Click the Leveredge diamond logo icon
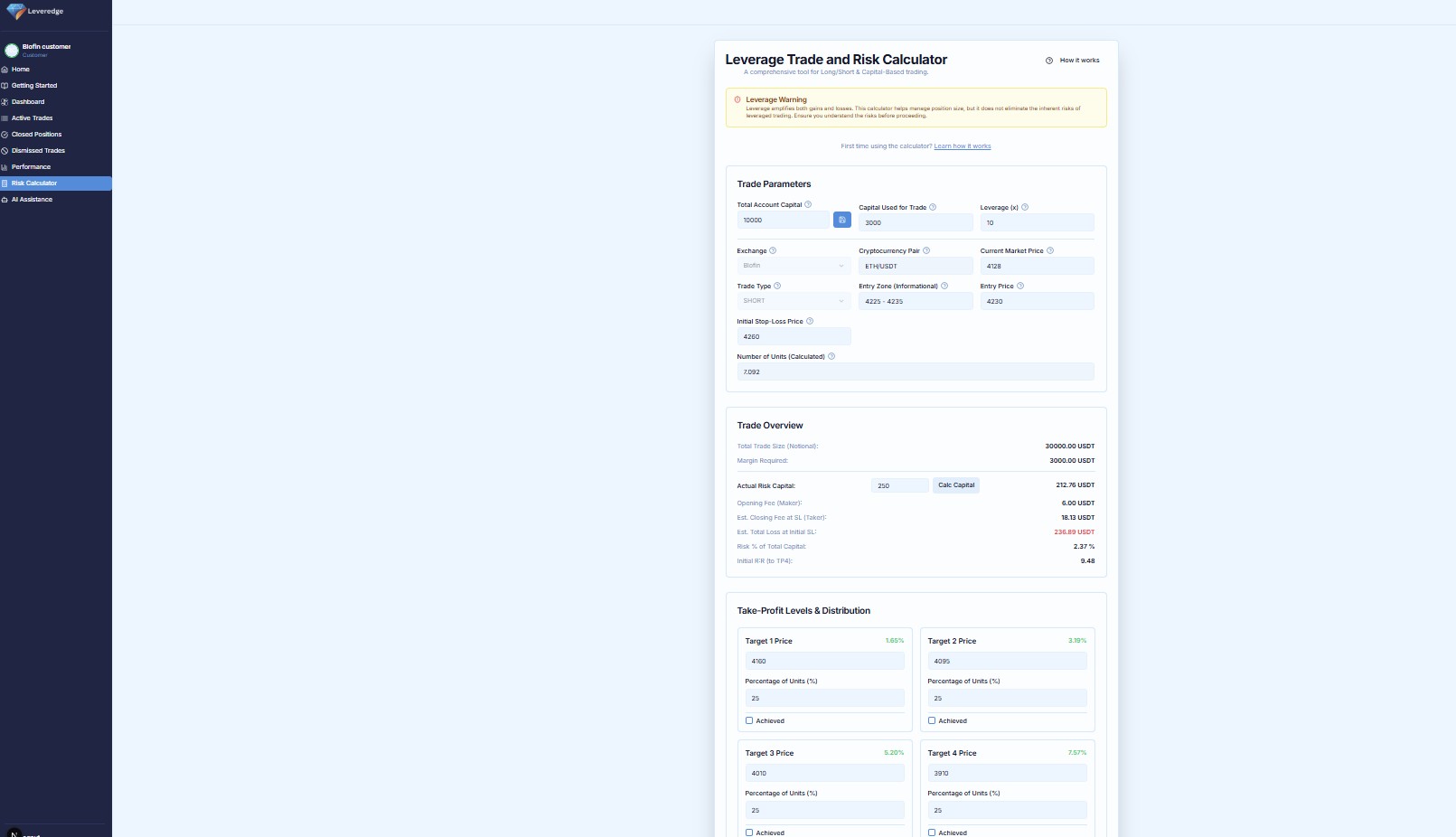Image resolution: width=1456 pixels, height=837 pixels. (18, 11)
